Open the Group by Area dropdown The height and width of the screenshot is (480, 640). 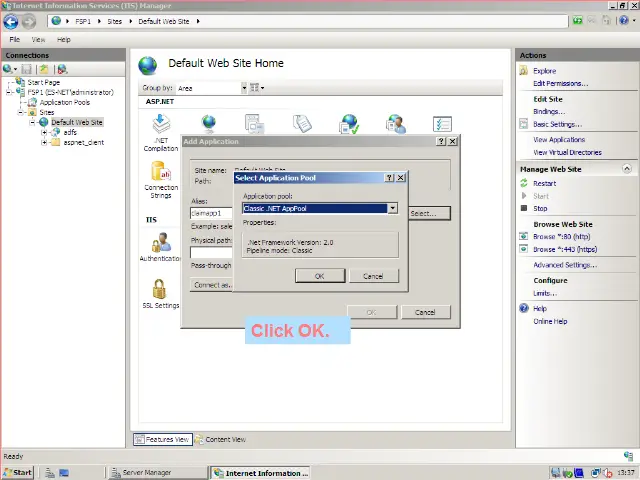pos(244,88)
